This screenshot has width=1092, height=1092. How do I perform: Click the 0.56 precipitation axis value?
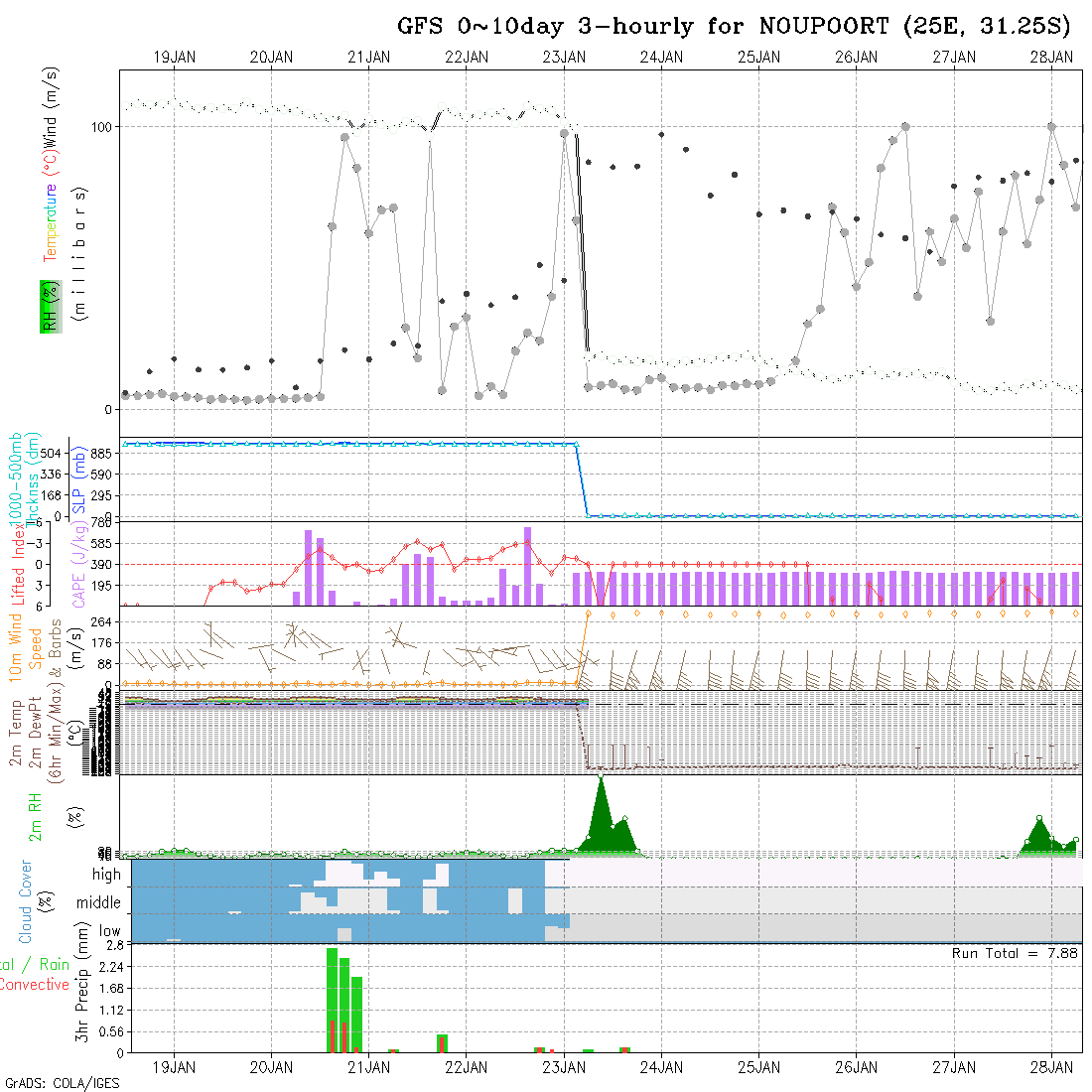[112, 1031]
